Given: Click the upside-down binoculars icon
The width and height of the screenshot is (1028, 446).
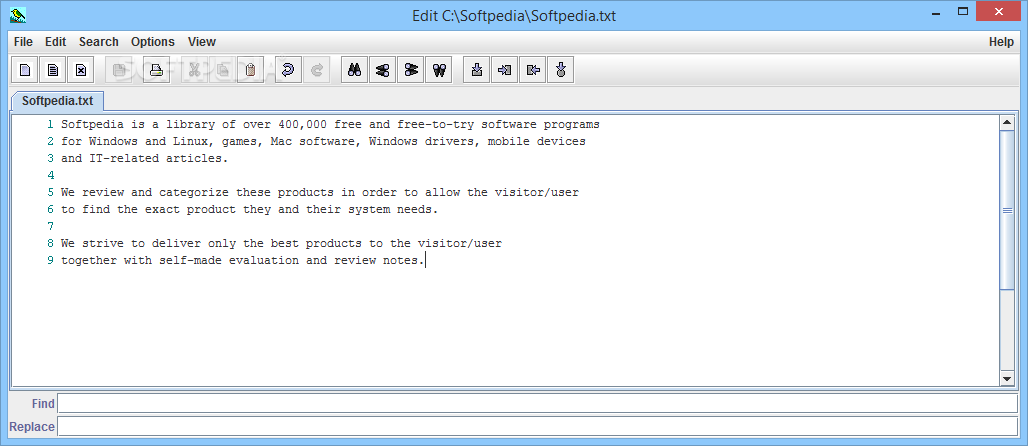Looking at the screenshot, I should [x=439, y=70].
